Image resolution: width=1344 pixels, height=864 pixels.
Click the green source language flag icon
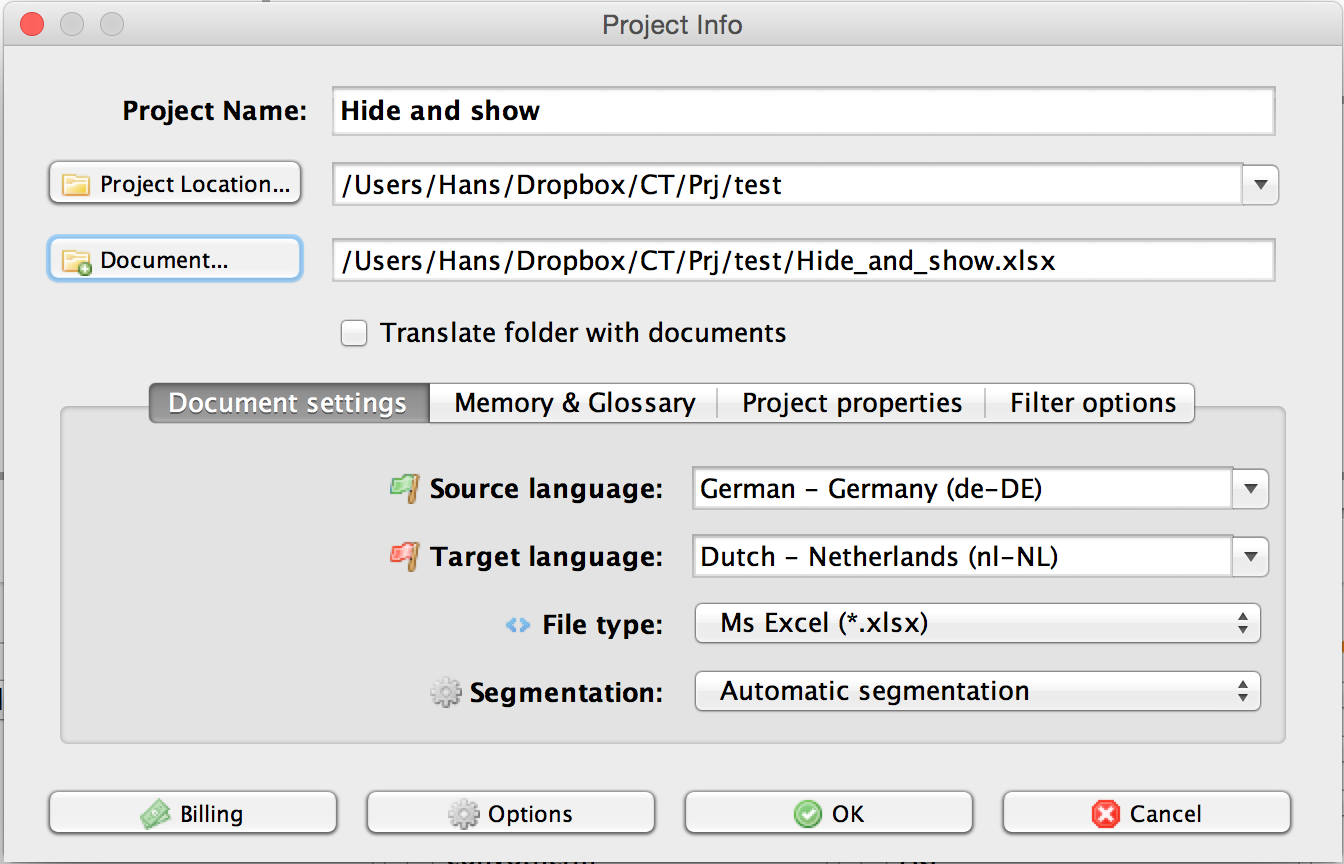pos(404,488)
